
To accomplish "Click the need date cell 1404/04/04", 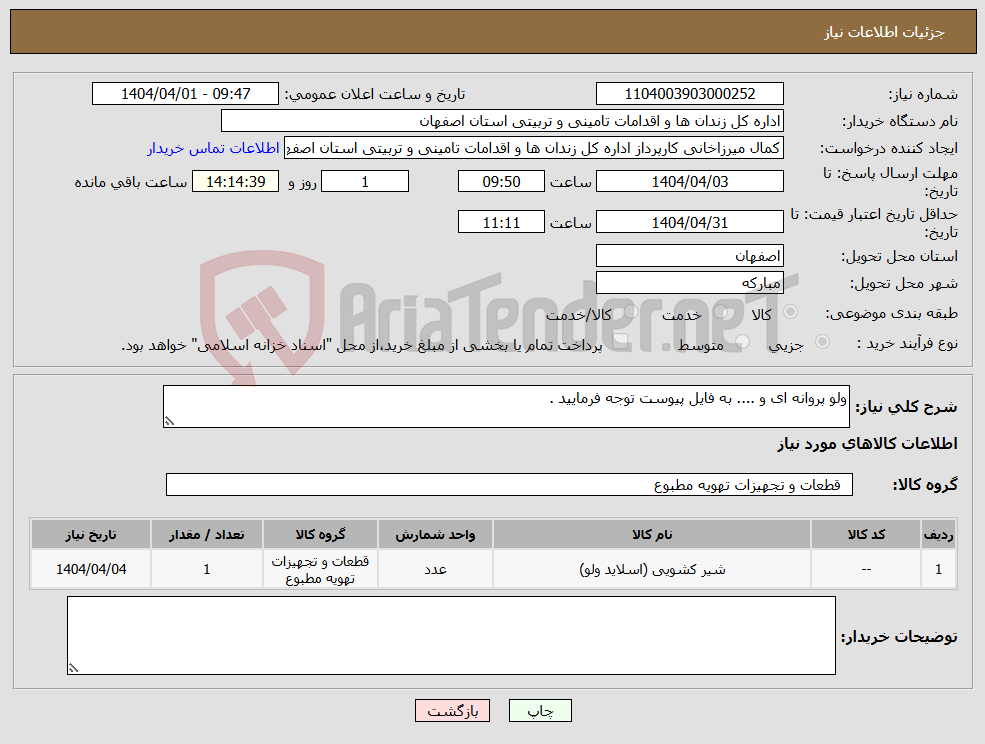I will pos(91,569).
